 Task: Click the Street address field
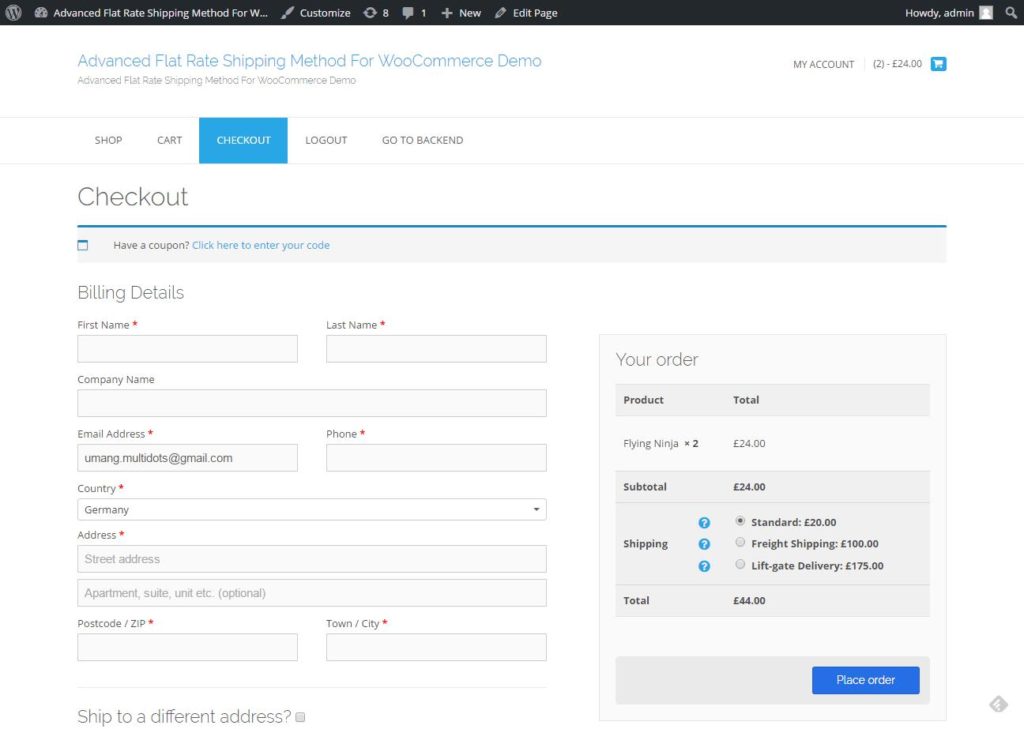coord(312,559)
